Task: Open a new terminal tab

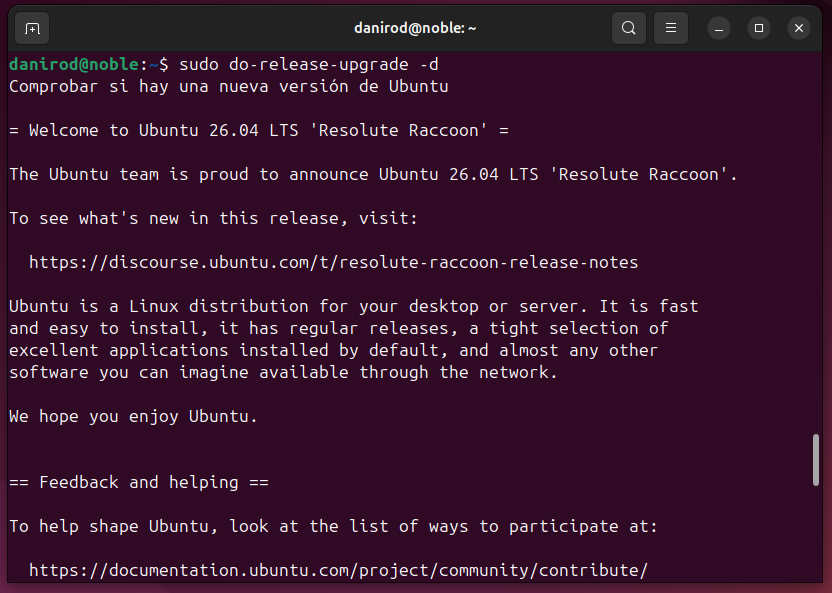Action: click(x=30, y=28)
